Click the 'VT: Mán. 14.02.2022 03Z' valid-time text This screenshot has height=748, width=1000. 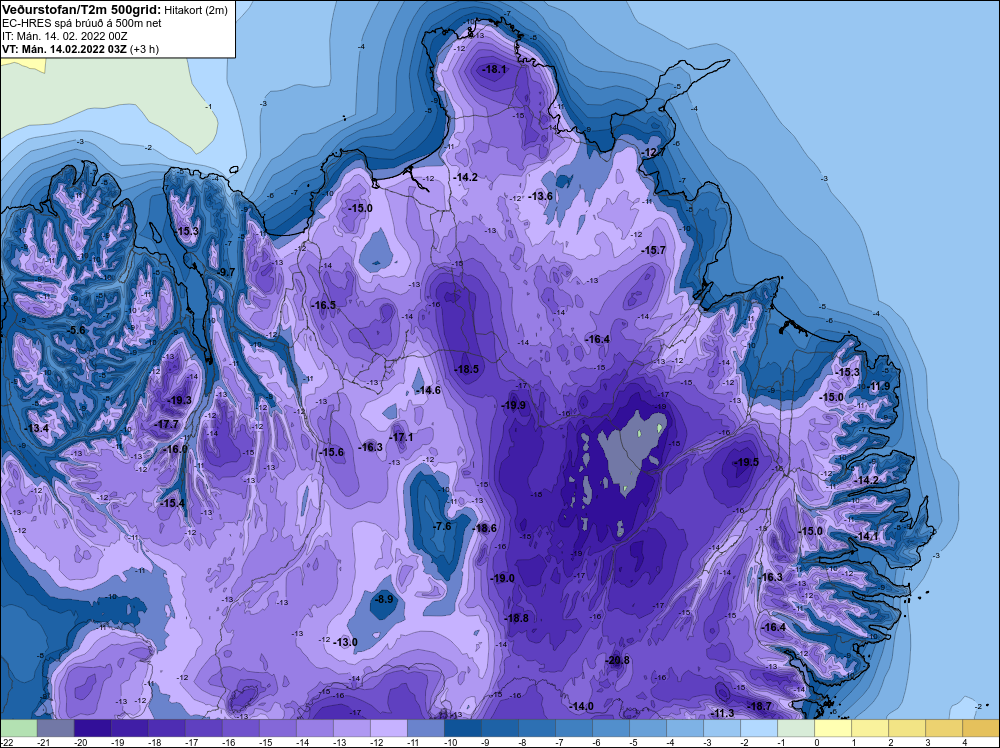[x=64, y=49]
